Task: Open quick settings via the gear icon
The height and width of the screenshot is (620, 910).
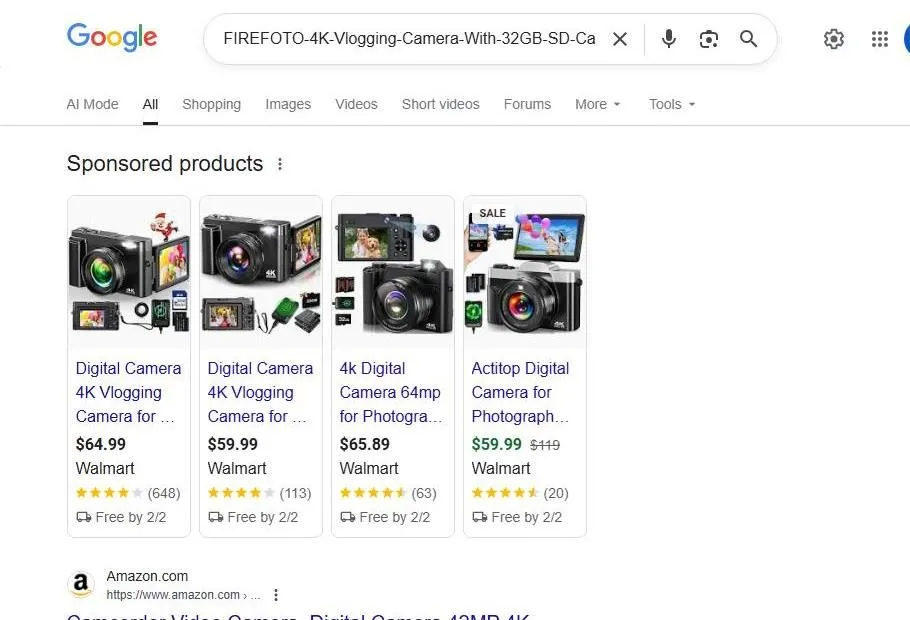Action: [834, 39]
